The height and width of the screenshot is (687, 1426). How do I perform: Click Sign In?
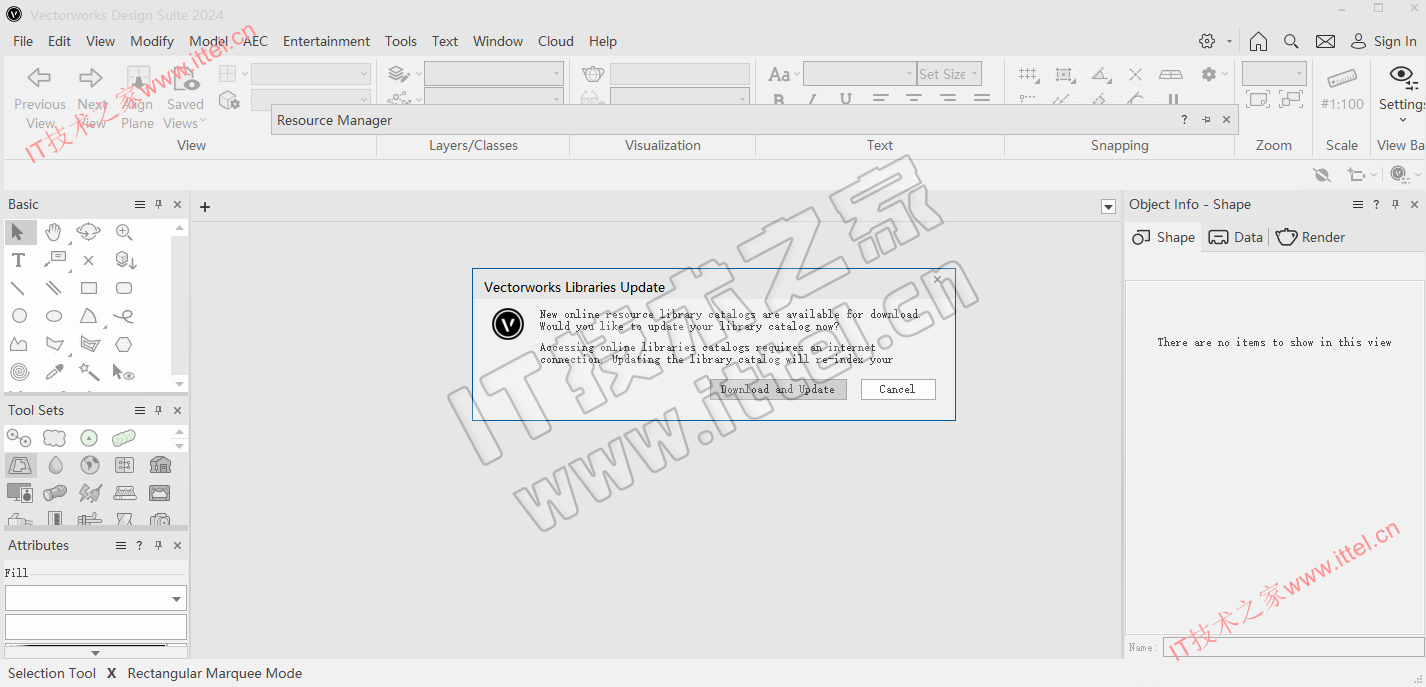point(1384,41)
